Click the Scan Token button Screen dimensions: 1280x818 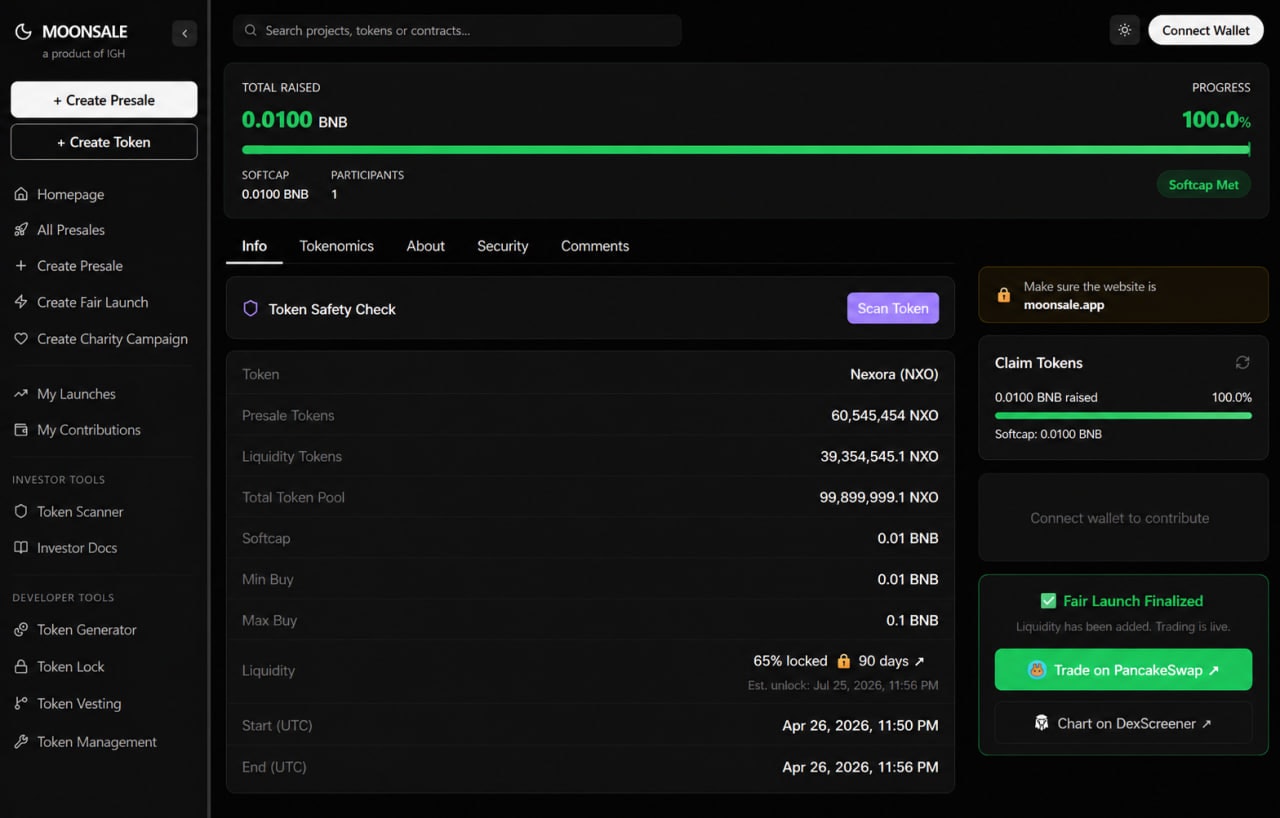893,308
